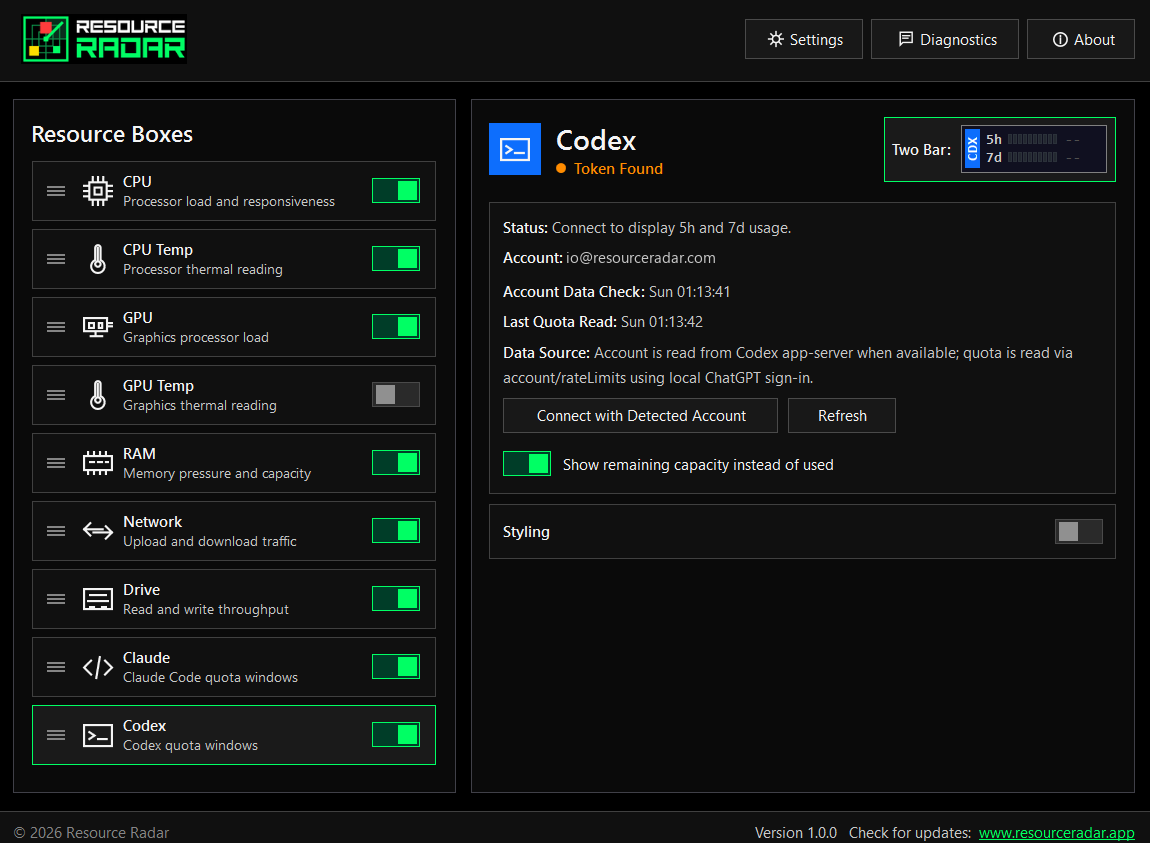This screenshot has height=843, width=1150.
Task: Open the Settings page
Action: pos(804,40)
